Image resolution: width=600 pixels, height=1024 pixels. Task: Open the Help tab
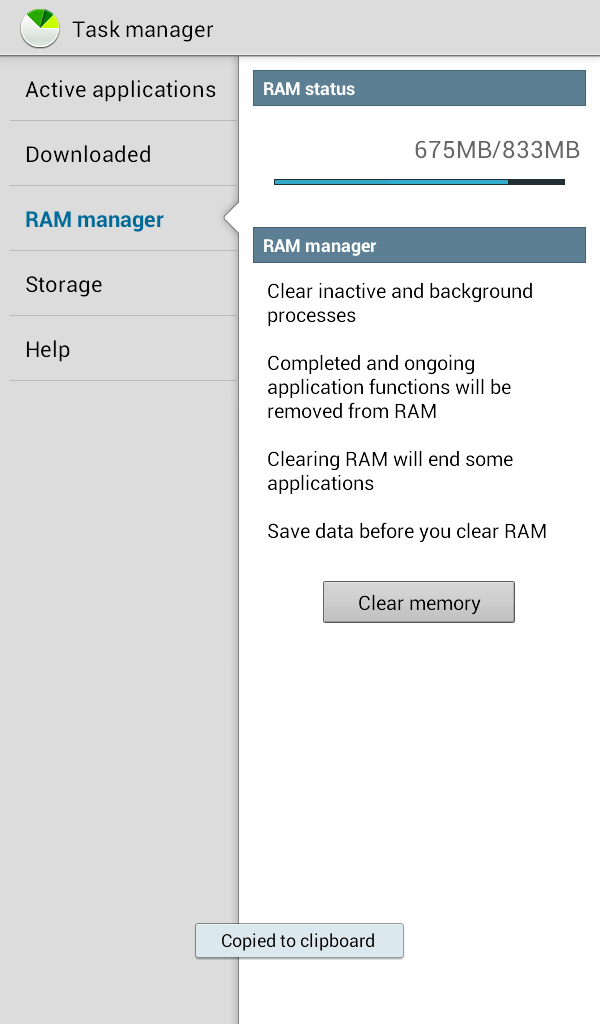(x=48, y=350)
